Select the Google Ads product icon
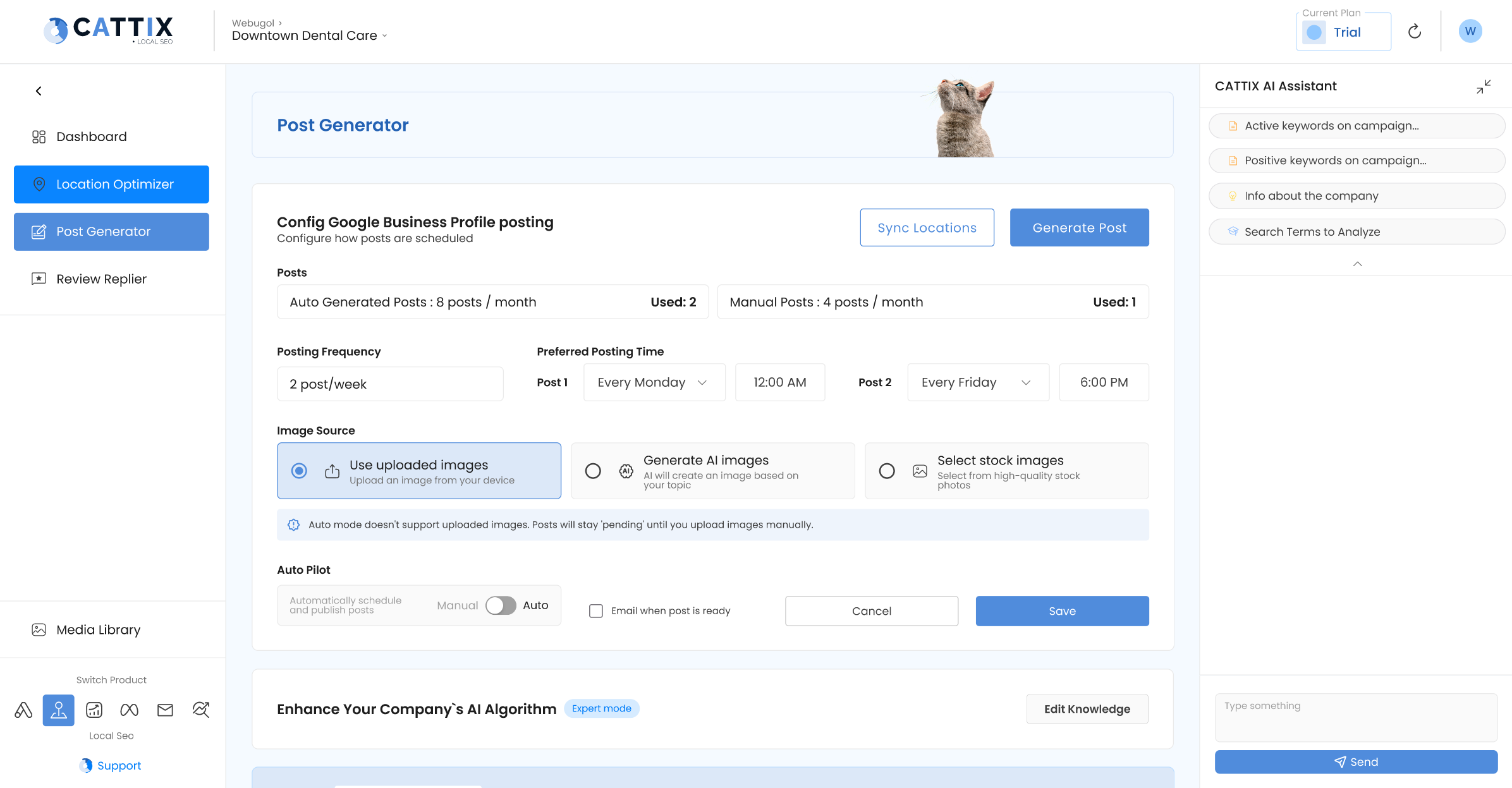The width and height of the screenshot is (1512, 788). (23, 710)
